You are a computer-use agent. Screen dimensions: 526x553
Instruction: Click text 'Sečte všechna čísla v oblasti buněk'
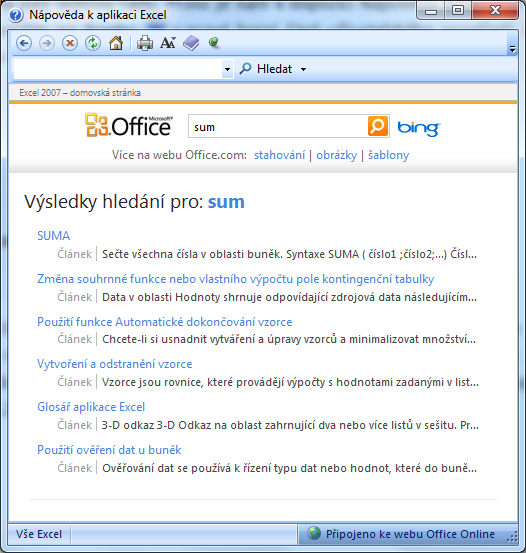click(192, 254)
